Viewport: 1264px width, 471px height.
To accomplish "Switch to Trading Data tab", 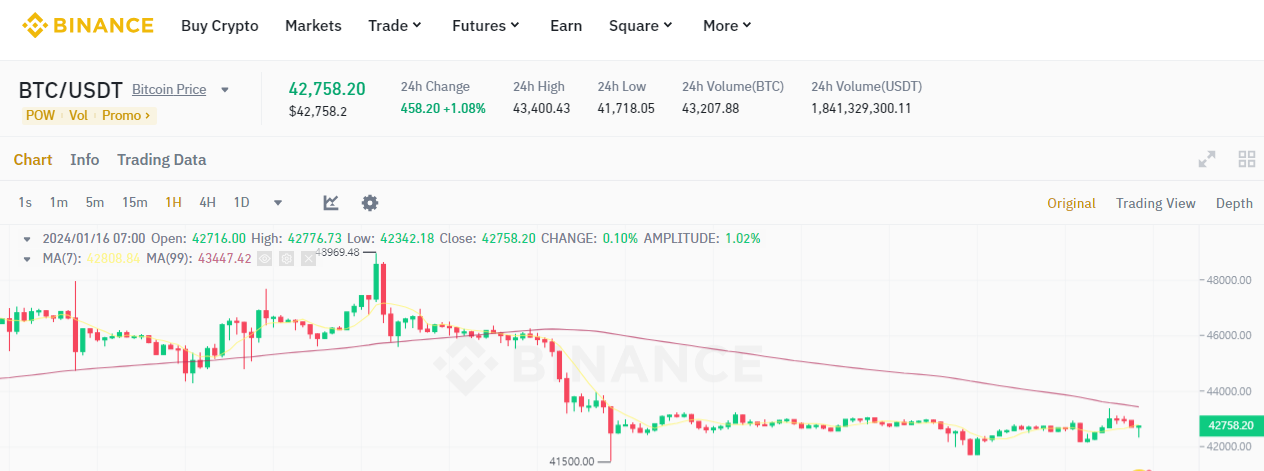I will [162, 160].
